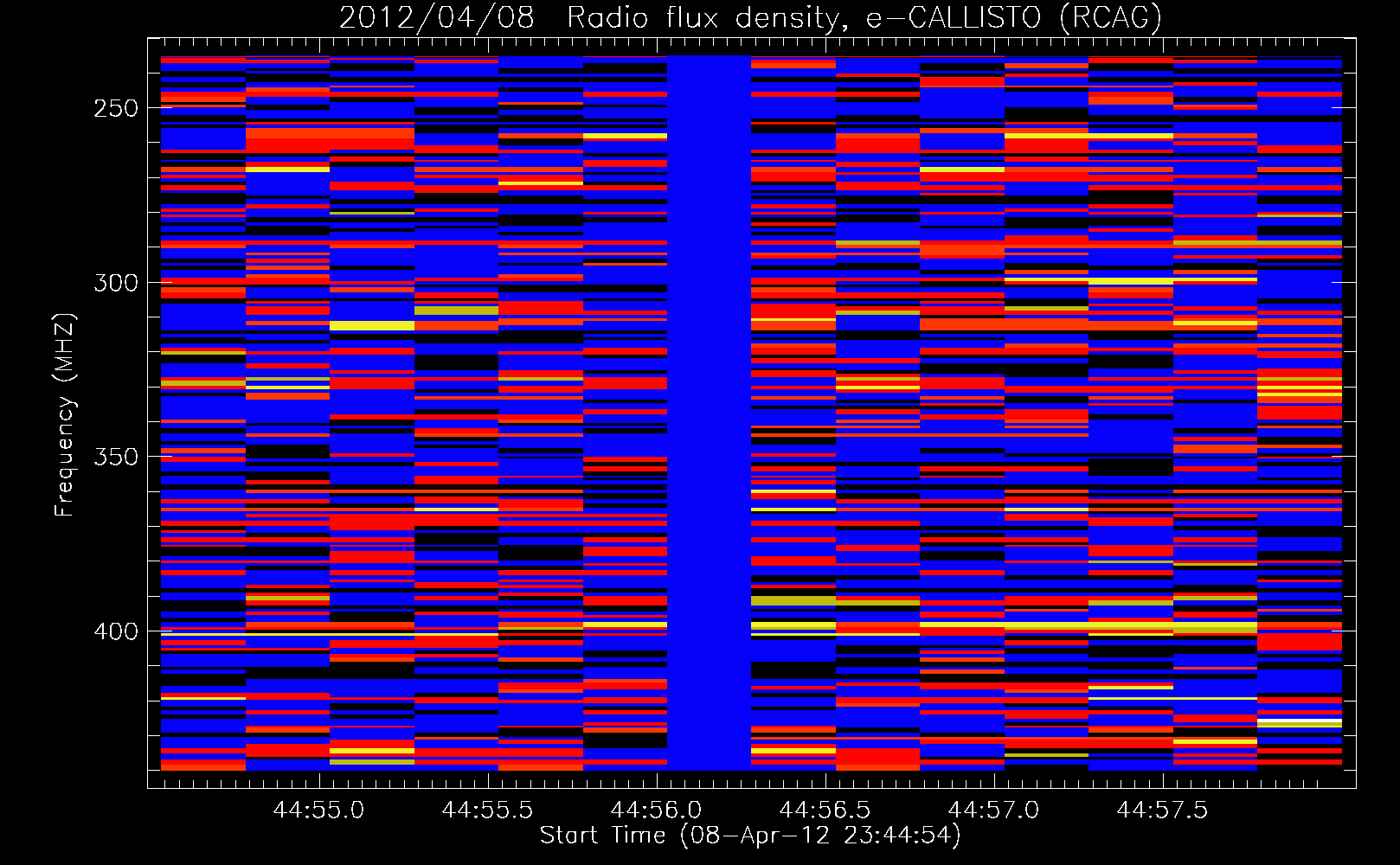The image size is (1400, 865).
Task: Click the 44:57.0 time tick label
Action: pyautogui.click(x=993, y=811)
